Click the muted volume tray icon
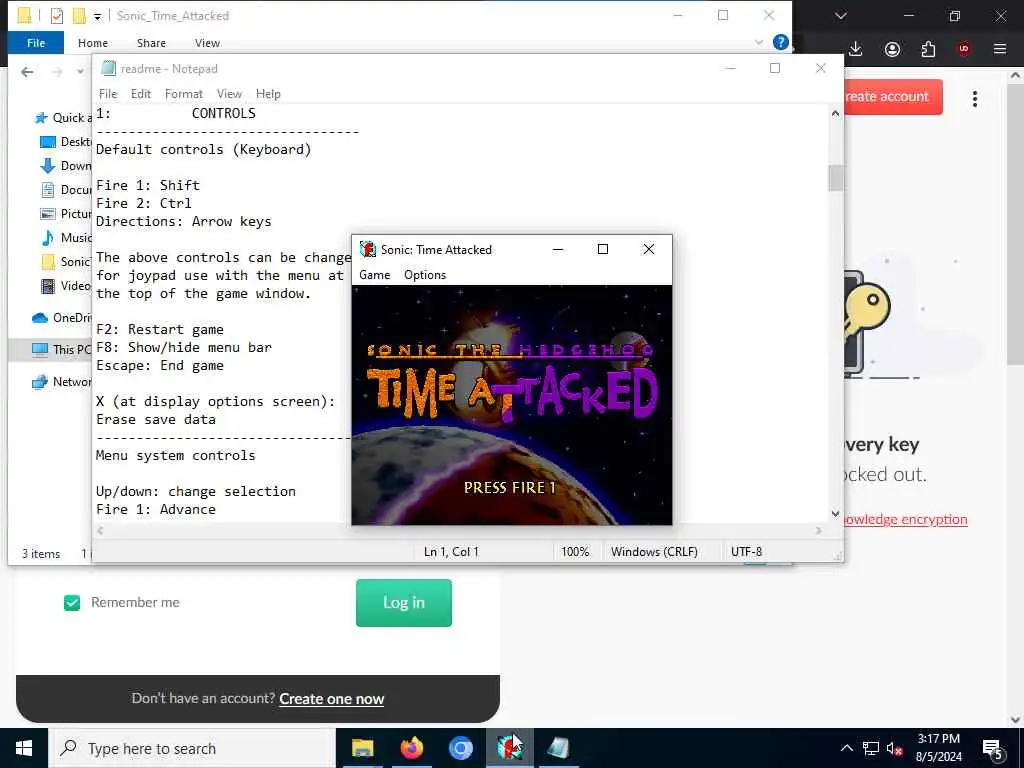Screen dimensions: 1024x768 [895, 748]
